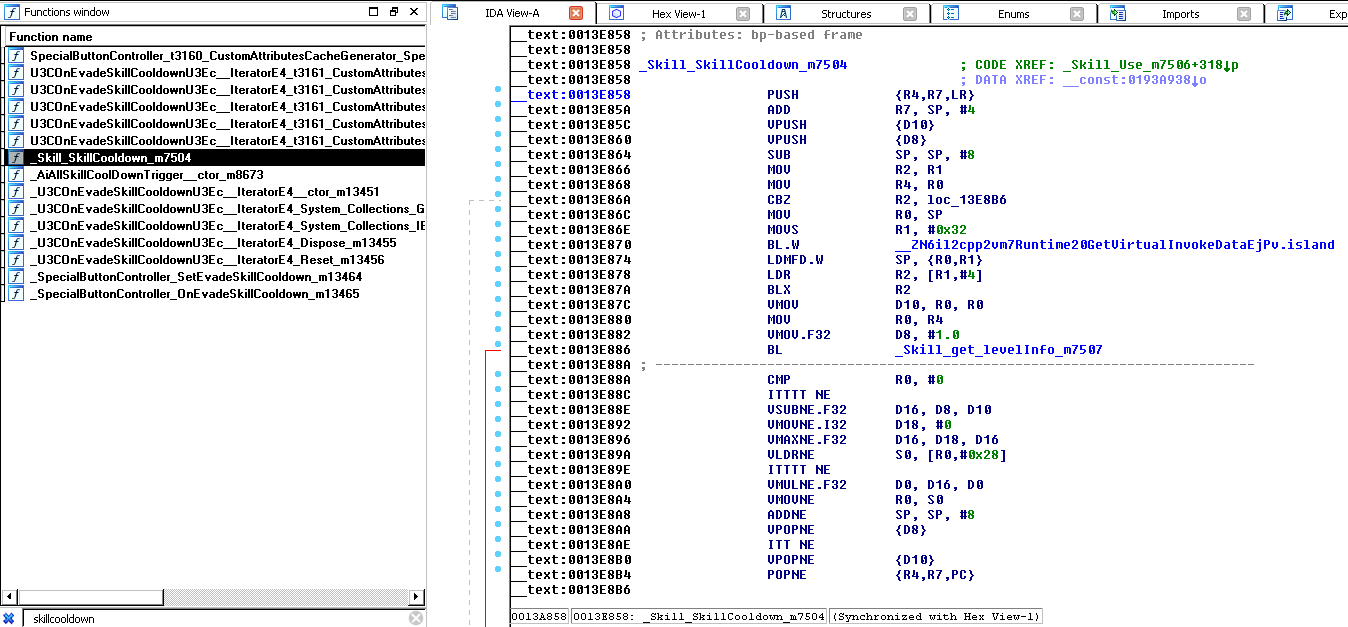Clear the skillcooldown filter text
The height and width of the screenshot is (627, 1348).
point(416,618)
